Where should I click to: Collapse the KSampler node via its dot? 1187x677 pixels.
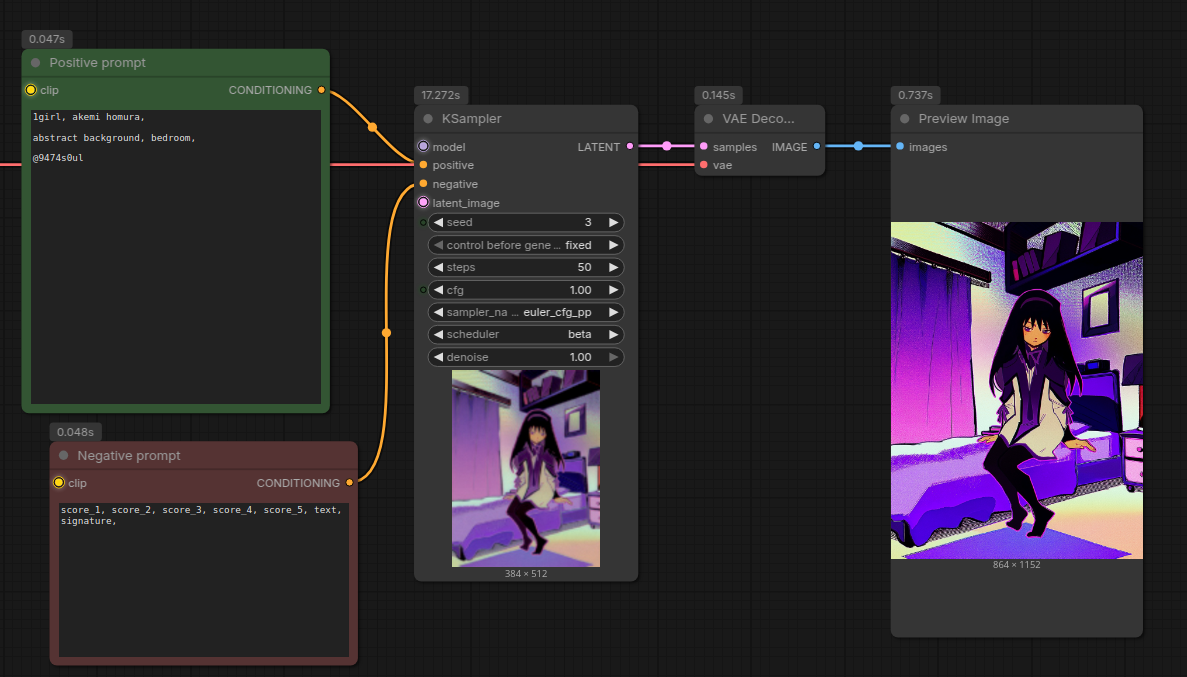click(x=428, y=119)
